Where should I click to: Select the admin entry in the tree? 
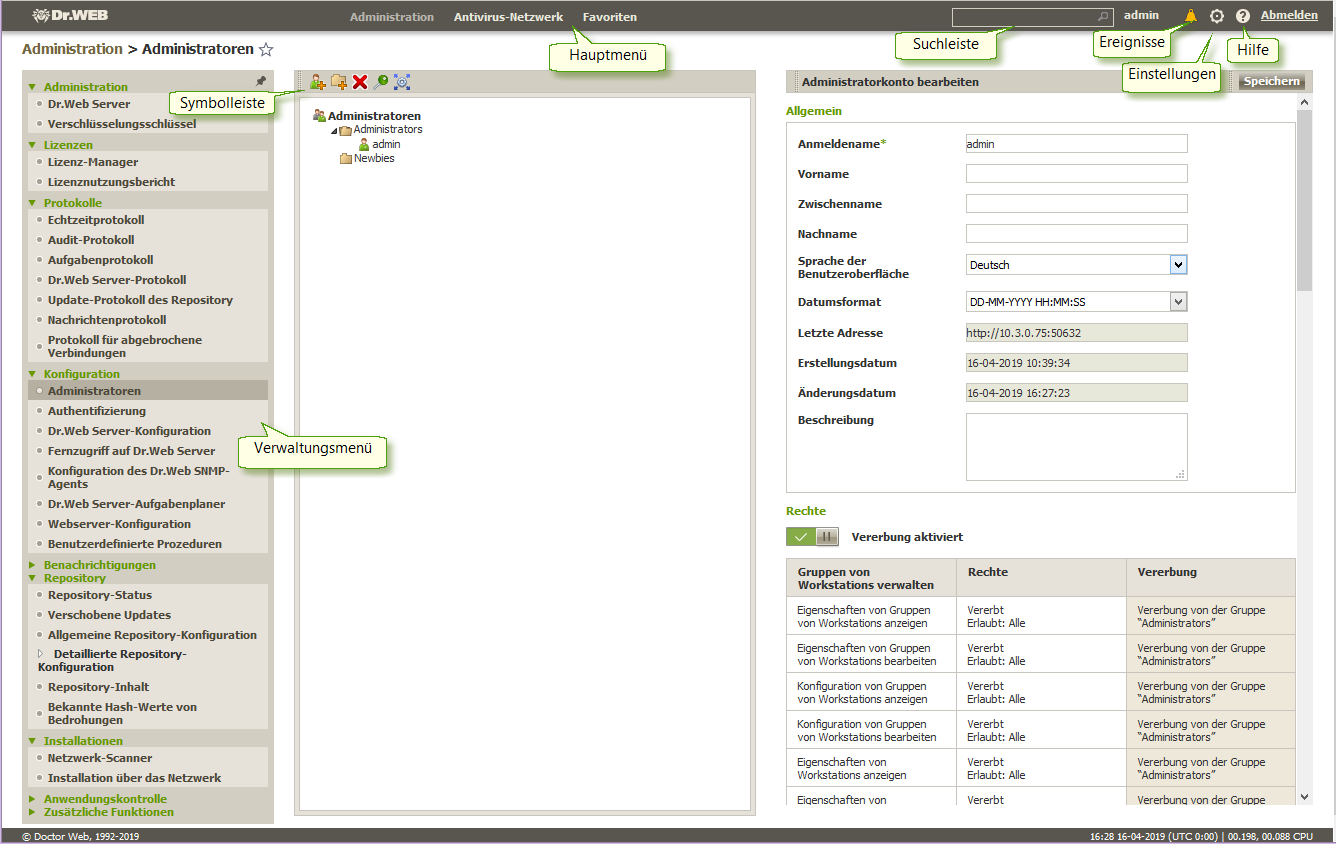tap(386, 144)
